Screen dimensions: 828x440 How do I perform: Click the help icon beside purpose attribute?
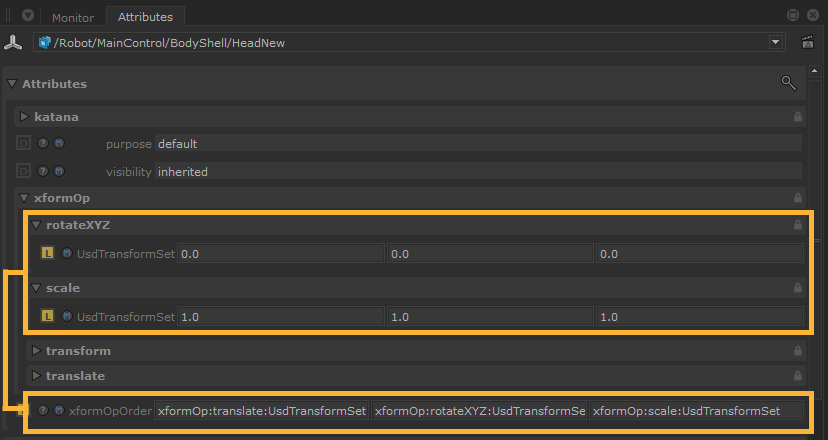click(43, 144)
